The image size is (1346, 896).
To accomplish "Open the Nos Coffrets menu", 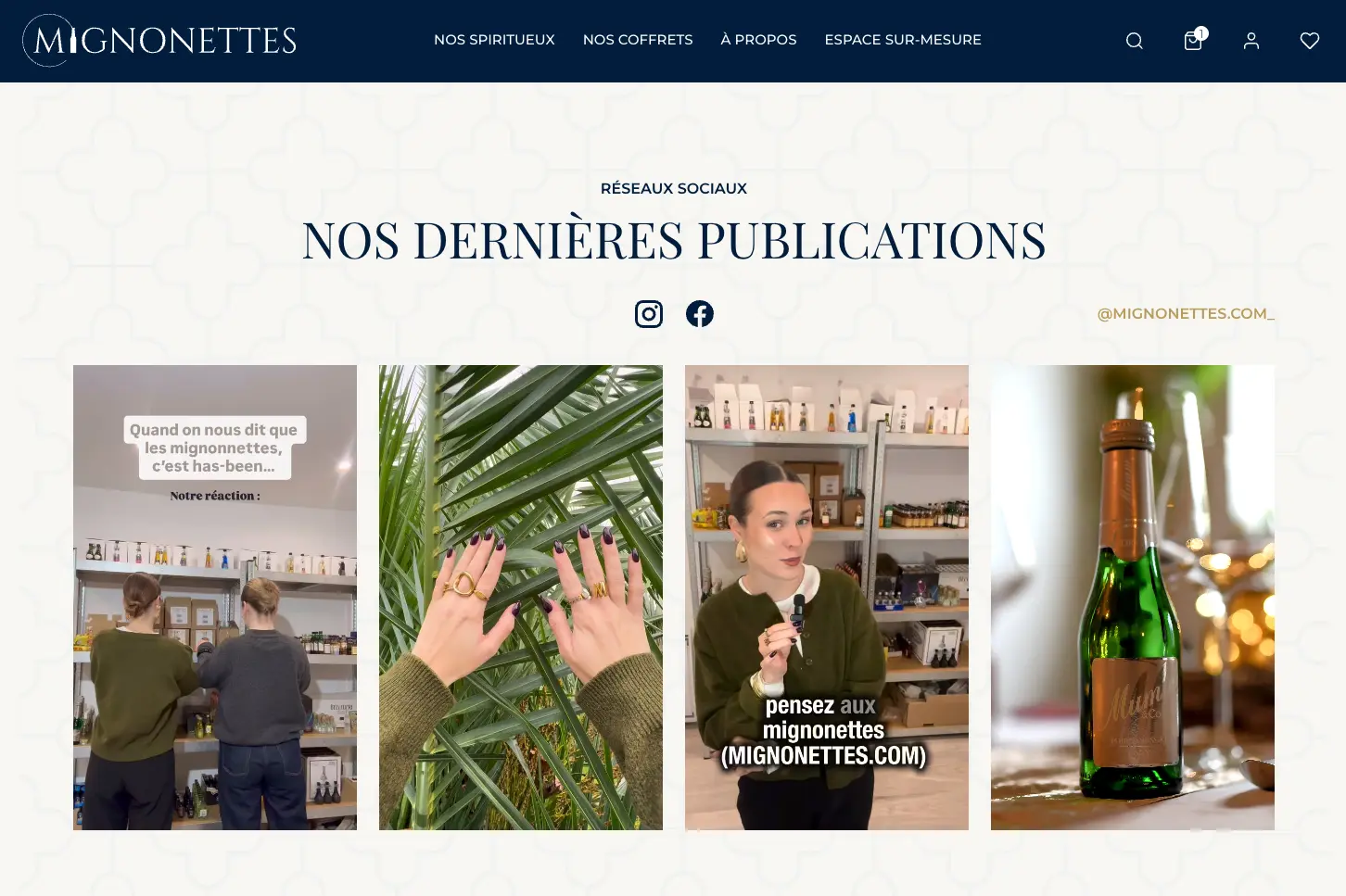I will pyautogui.click(x=638, y=40).
